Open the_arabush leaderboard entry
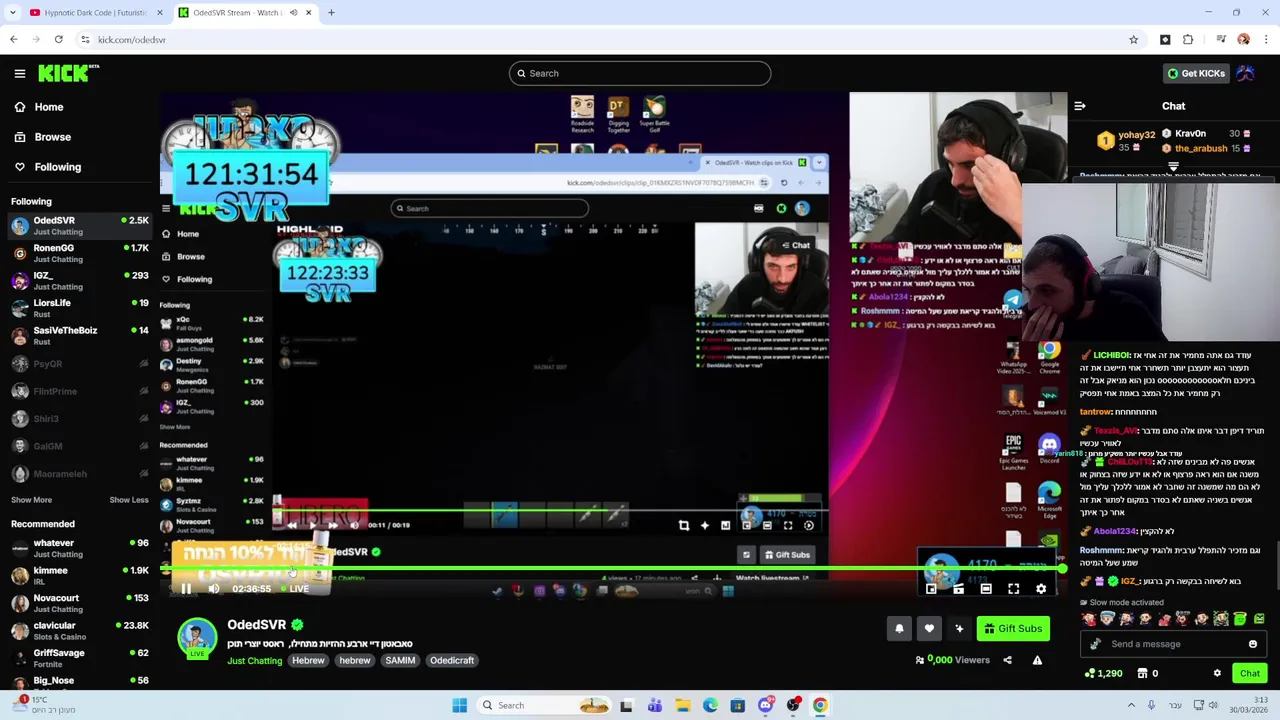The width and height of the screenshot is (1280, 720). (x=1206, y=148)
